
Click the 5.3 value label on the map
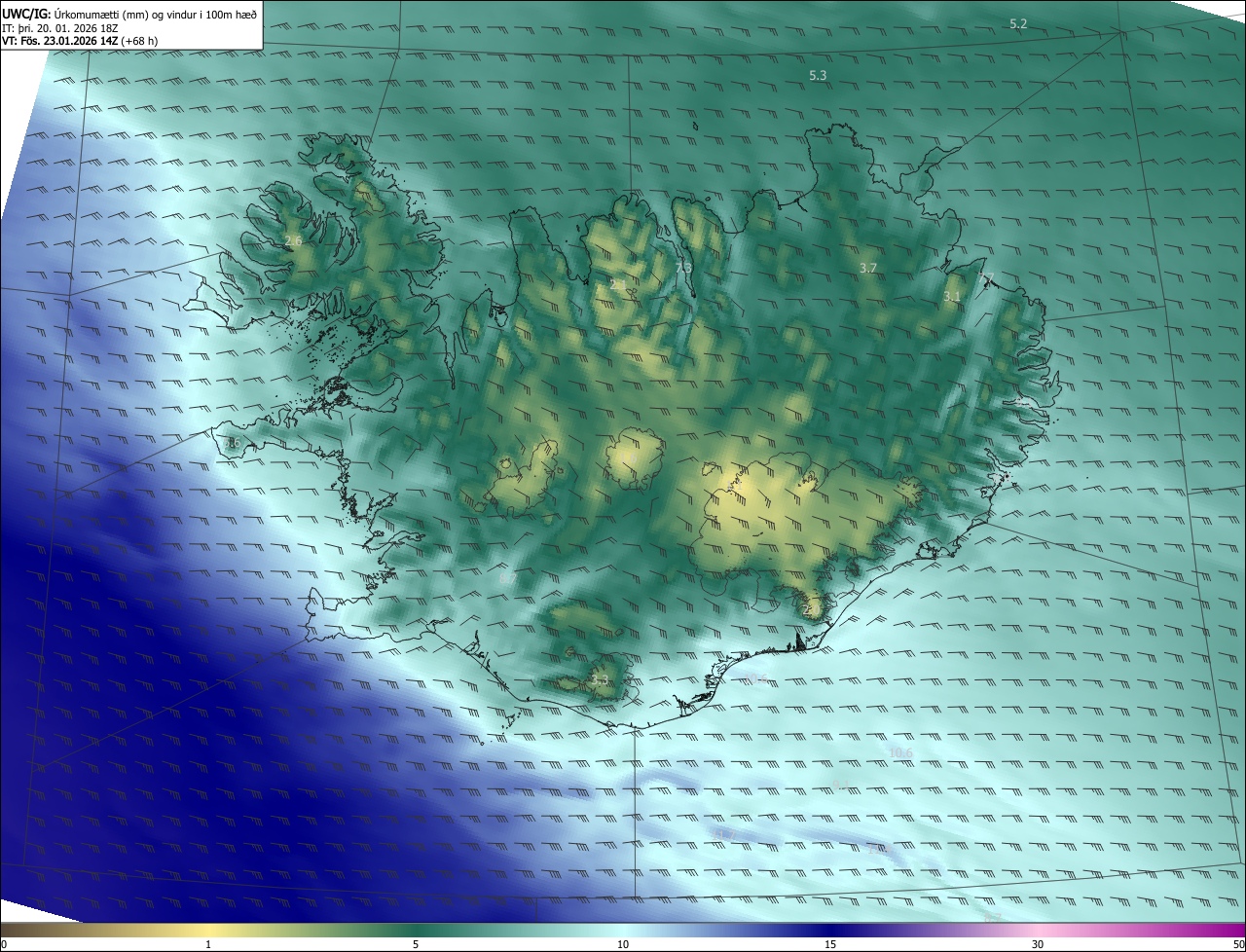point(818,75)
